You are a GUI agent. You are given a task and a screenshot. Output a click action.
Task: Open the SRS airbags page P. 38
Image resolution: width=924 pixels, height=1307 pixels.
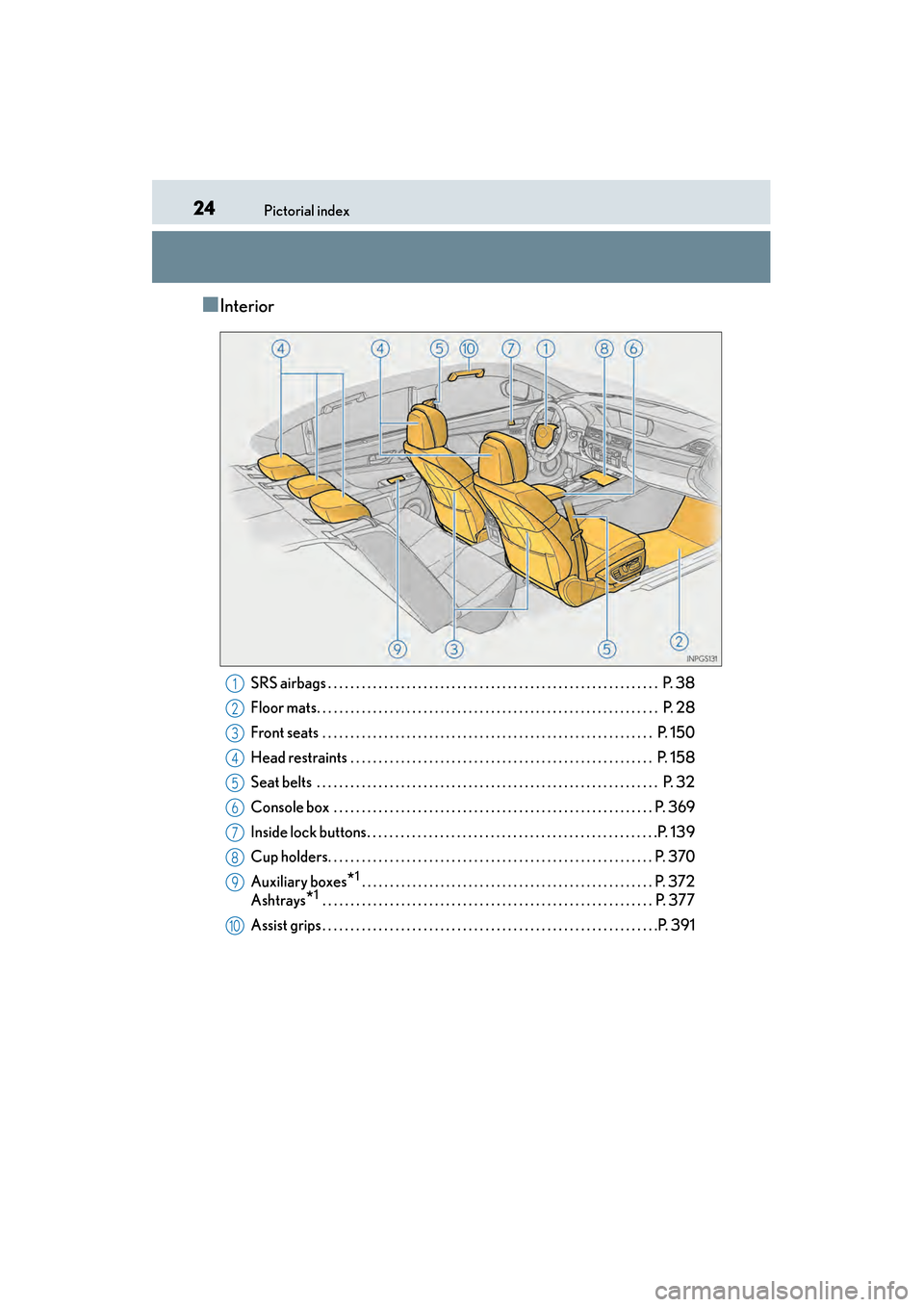click(678, 682)
